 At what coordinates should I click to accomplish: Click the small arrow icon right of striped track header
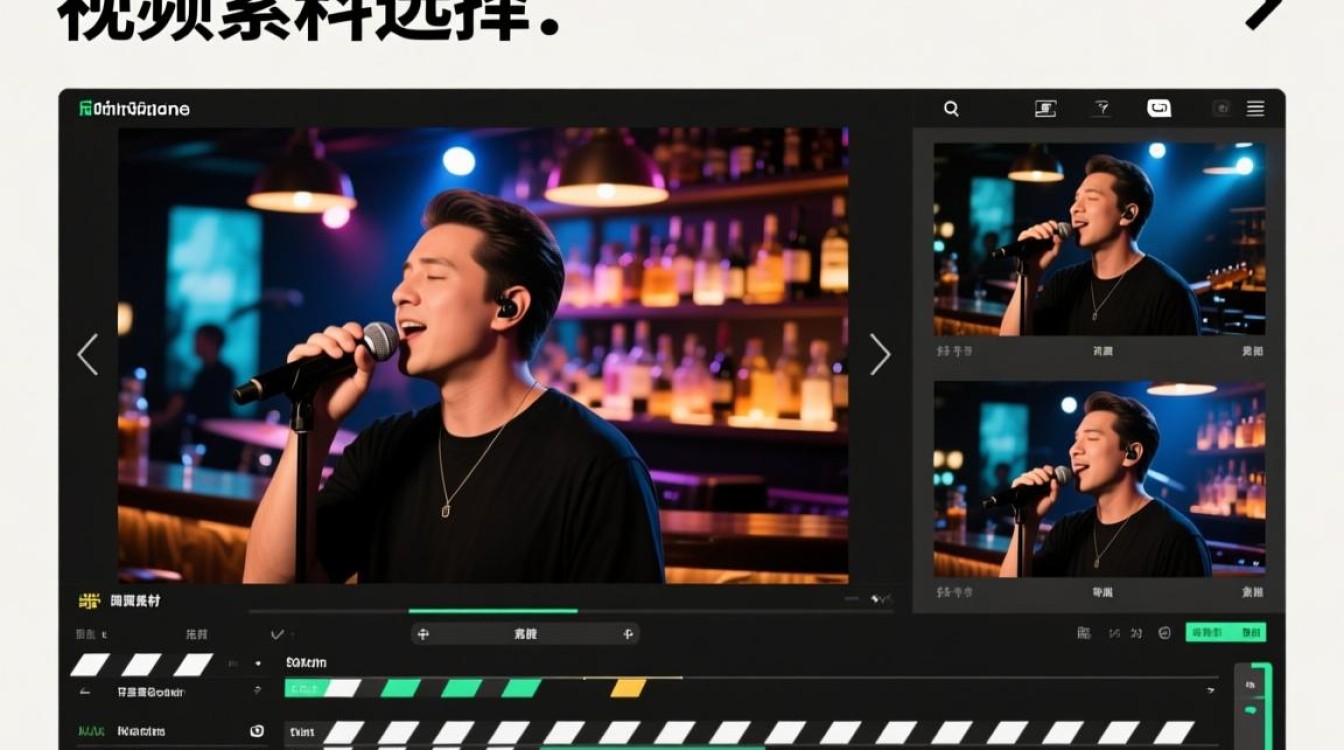pos(258,663)
